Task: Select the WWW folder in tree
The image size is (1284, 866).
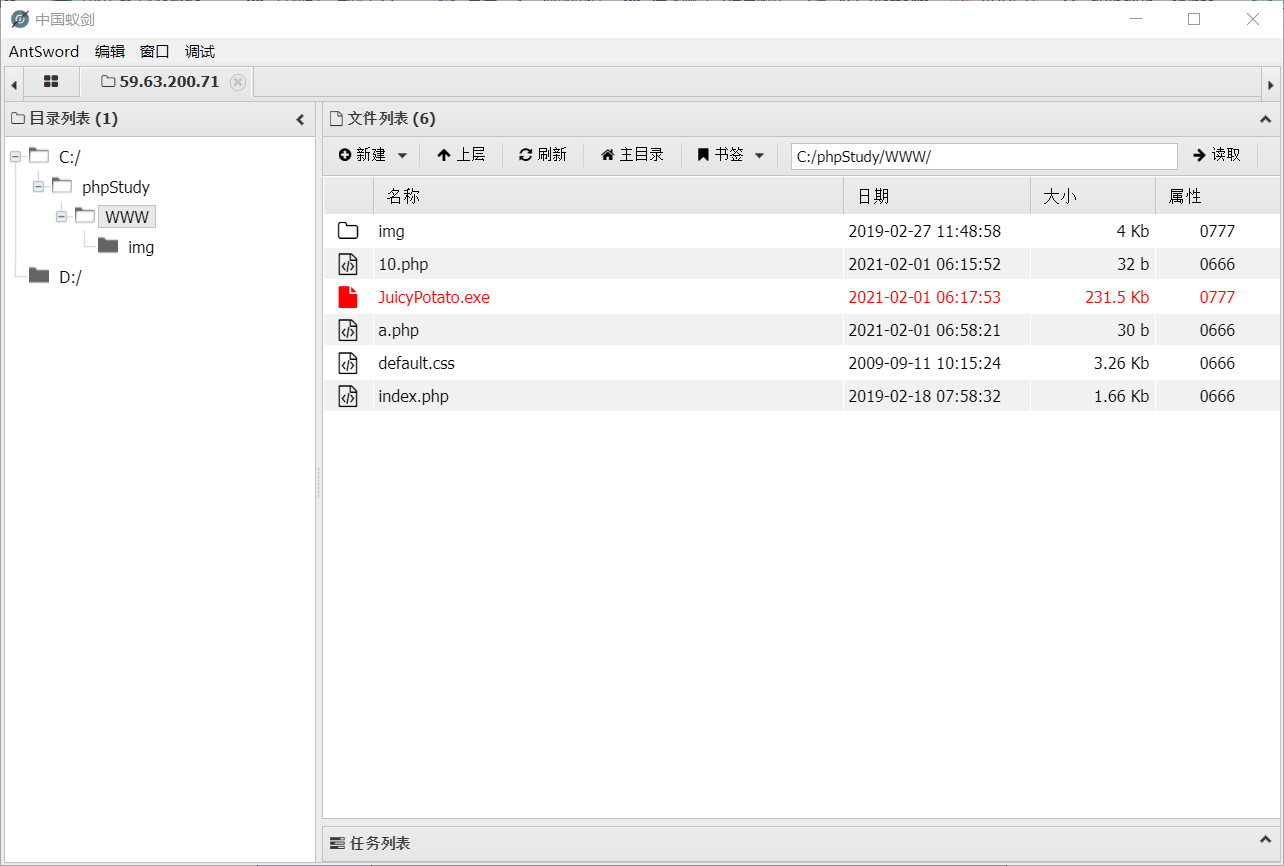Action: point(127,217)
